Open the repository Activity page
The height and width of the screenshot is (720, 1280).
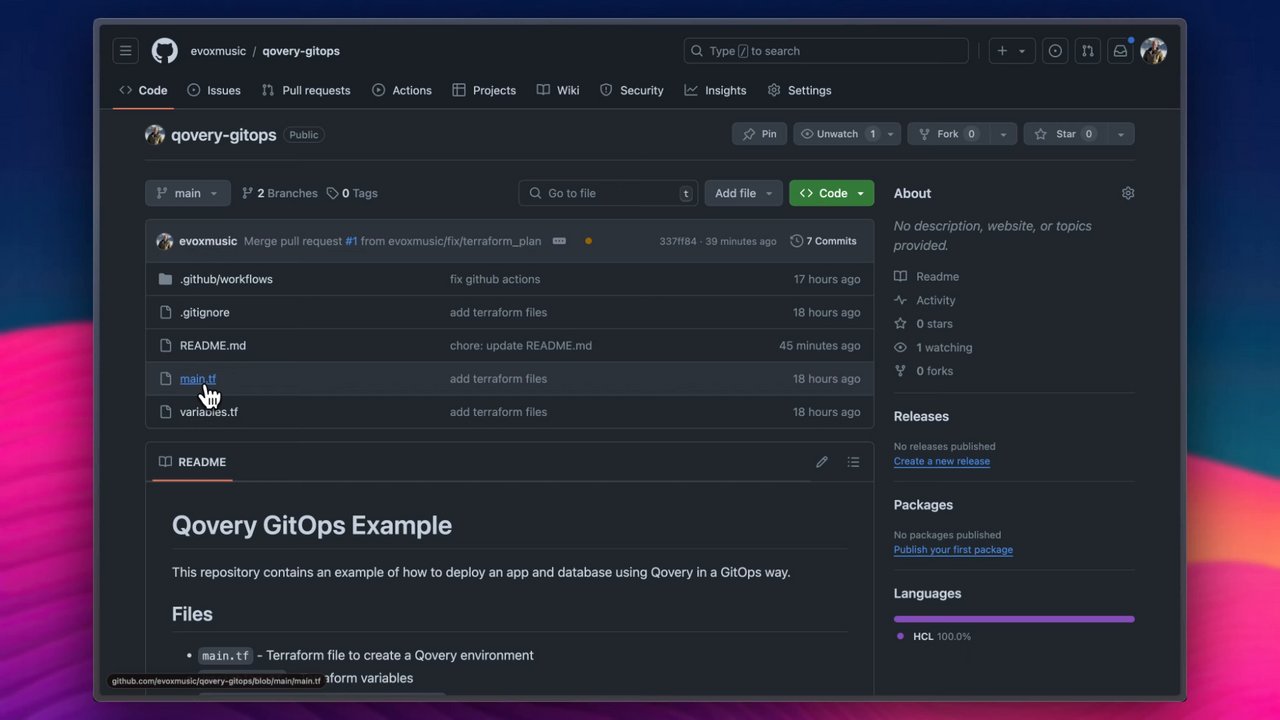pyautogui.click(x=925, y=300)
